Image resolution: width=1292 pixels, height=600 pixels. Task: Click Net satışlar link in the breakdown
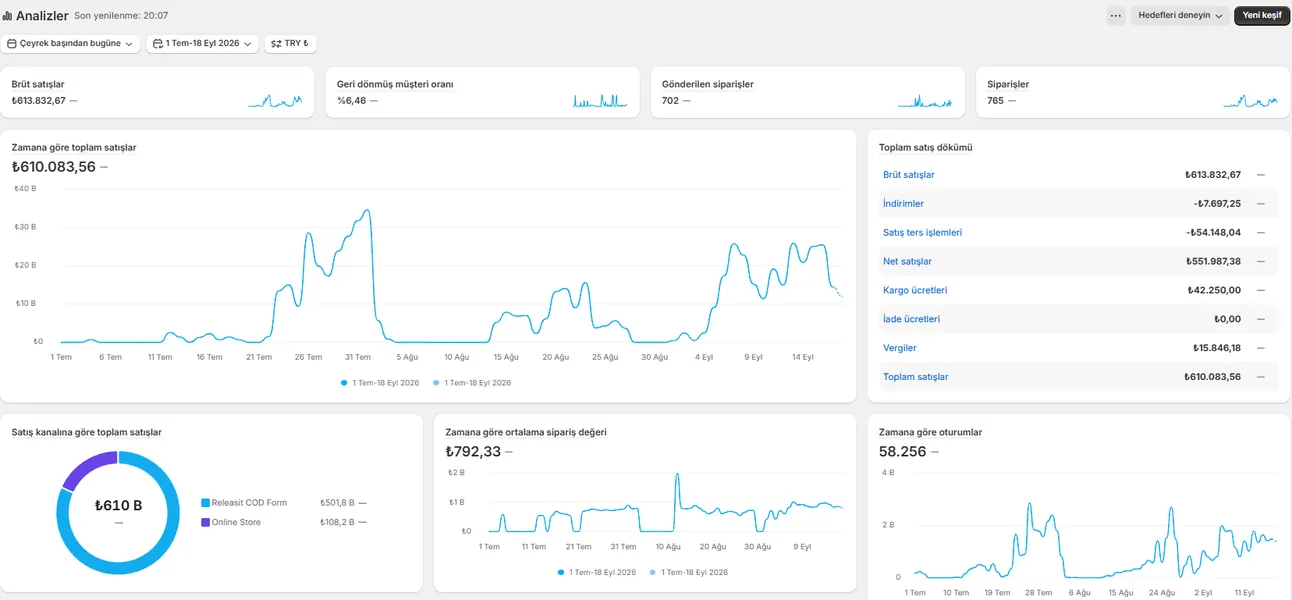[907, 262]
